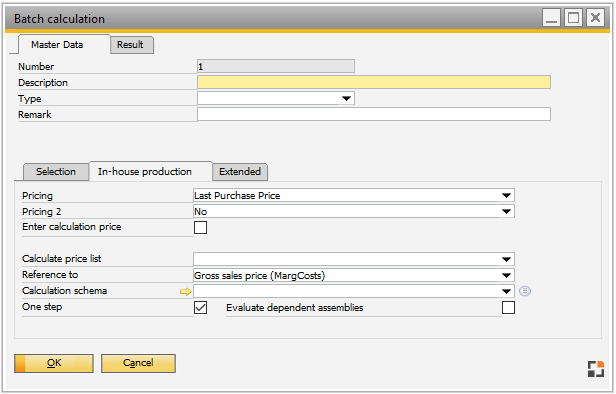Screen dimensions: 616x394
Task: Tick Evaluate dependent assemblies checkbox
Action: [x=508, y=307]
